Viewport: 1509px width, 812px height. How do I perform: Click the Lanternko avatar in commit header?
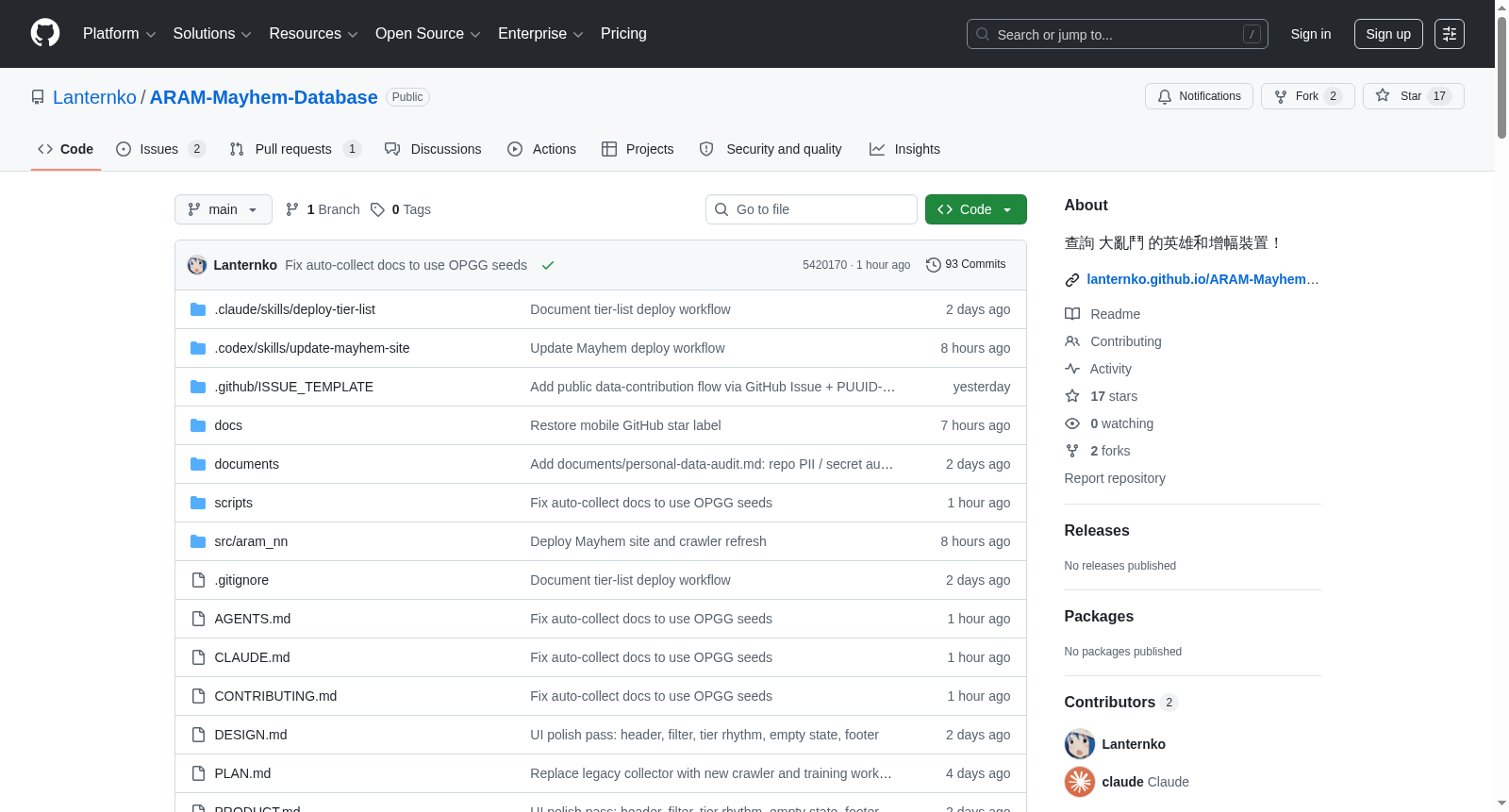pos(197,265)
